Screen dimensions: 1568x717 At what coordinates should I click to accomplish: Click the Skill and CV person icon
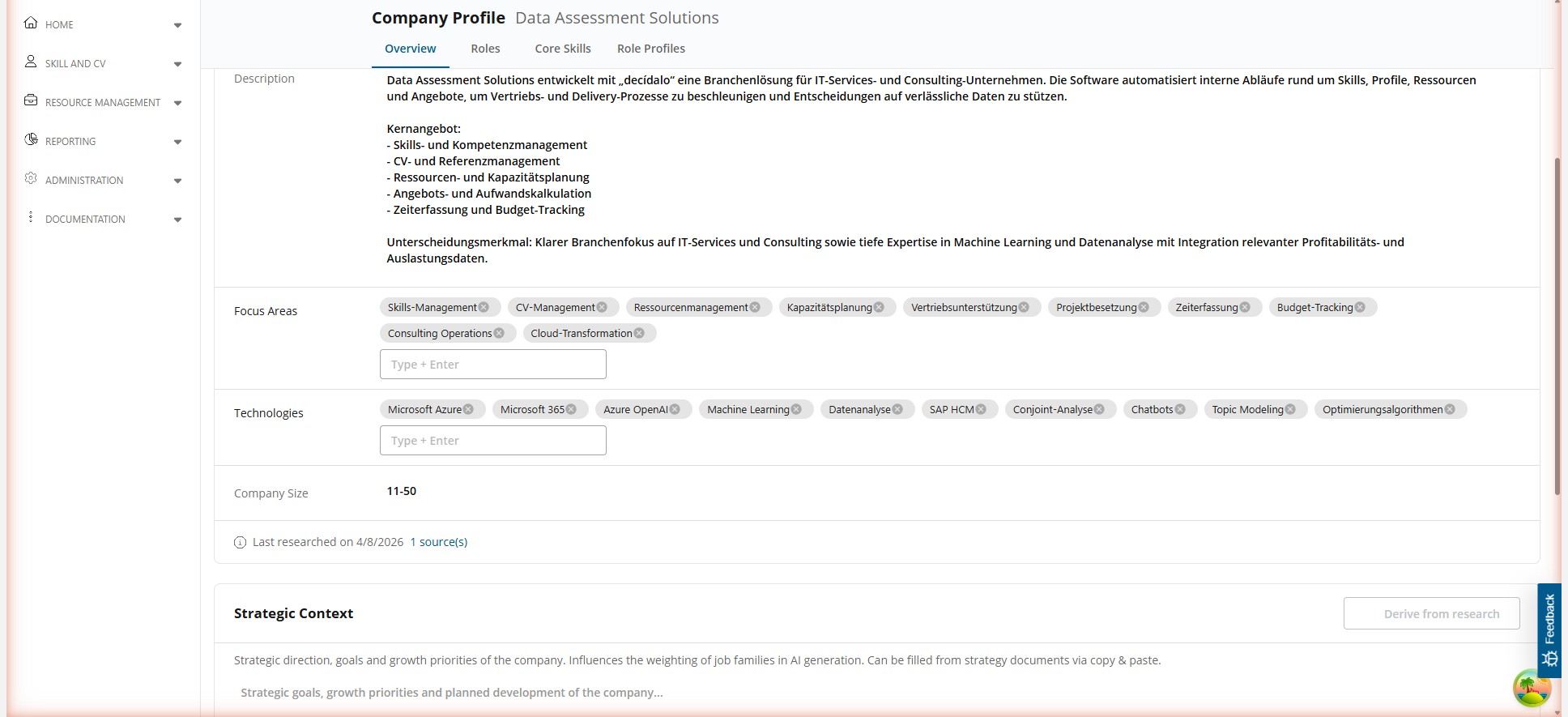click(x=31, y=62)
